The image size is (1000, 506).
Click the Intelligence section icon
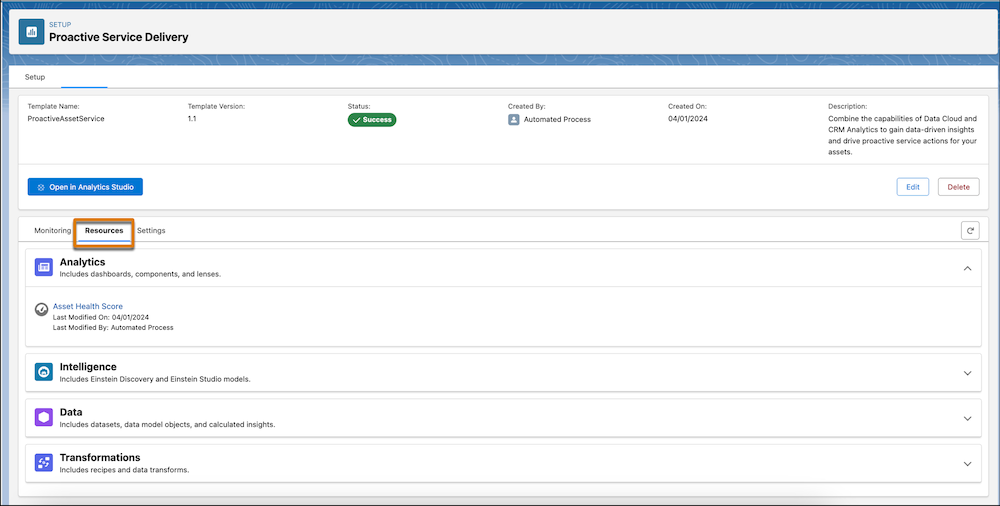pyautogui.click(x=43, y=372)
